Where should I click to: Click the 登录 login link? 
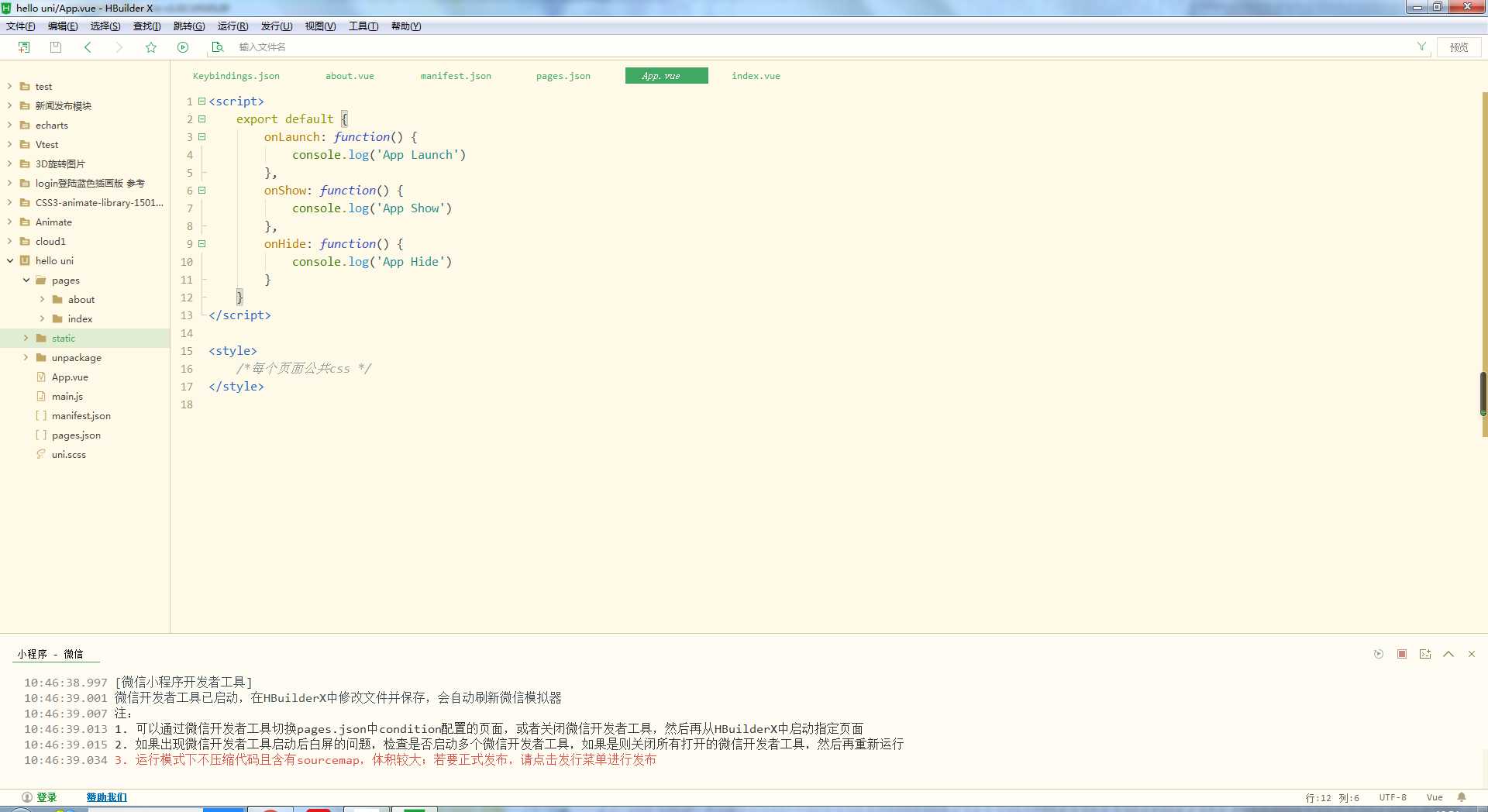46,797
